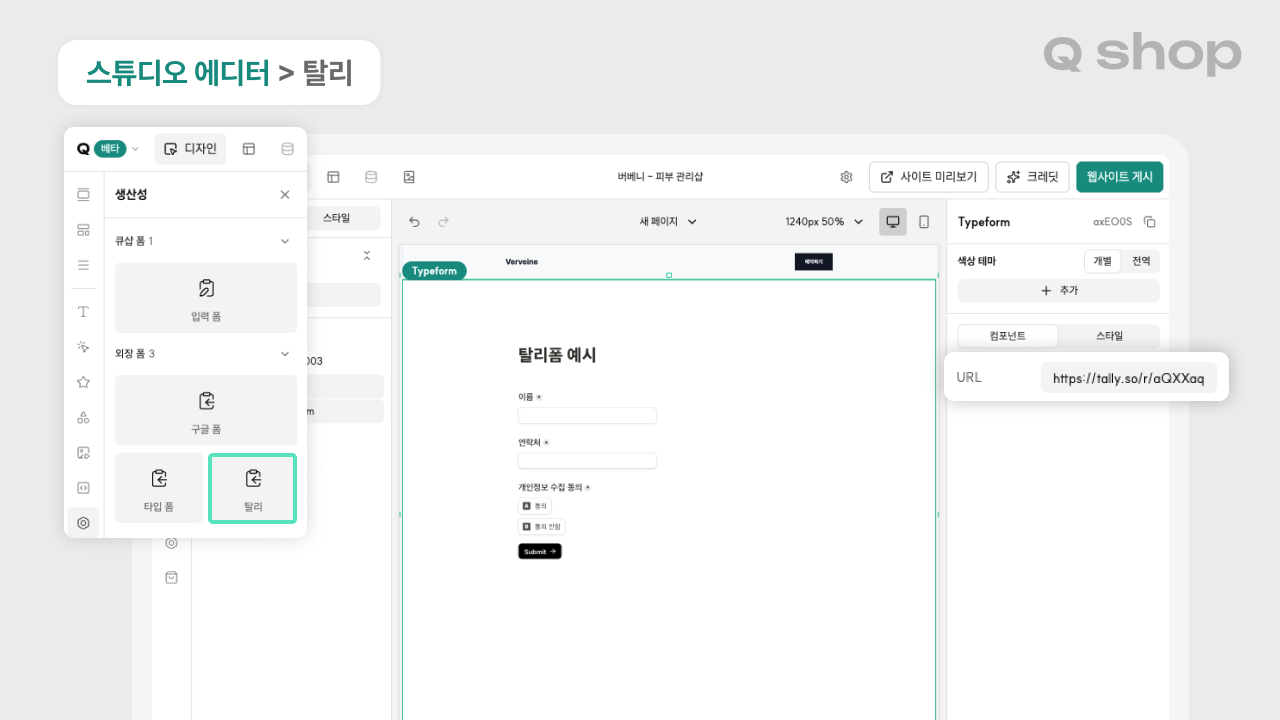Select the green Typeform label tag on canvas
1280x720 pixels.
(x=435, y=271)
